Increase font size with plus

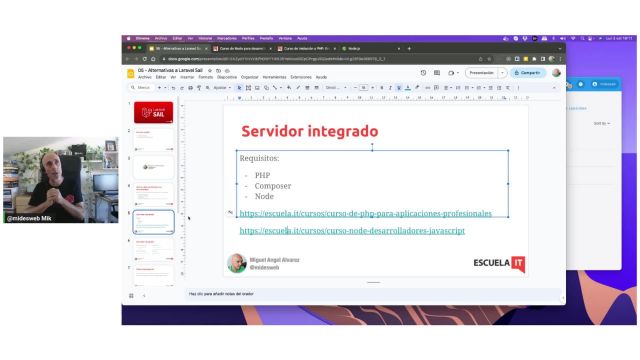tap(373, 88)
